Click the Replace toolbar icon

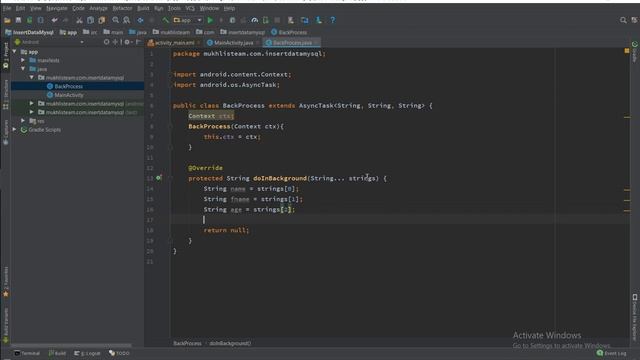pos(127,20)
